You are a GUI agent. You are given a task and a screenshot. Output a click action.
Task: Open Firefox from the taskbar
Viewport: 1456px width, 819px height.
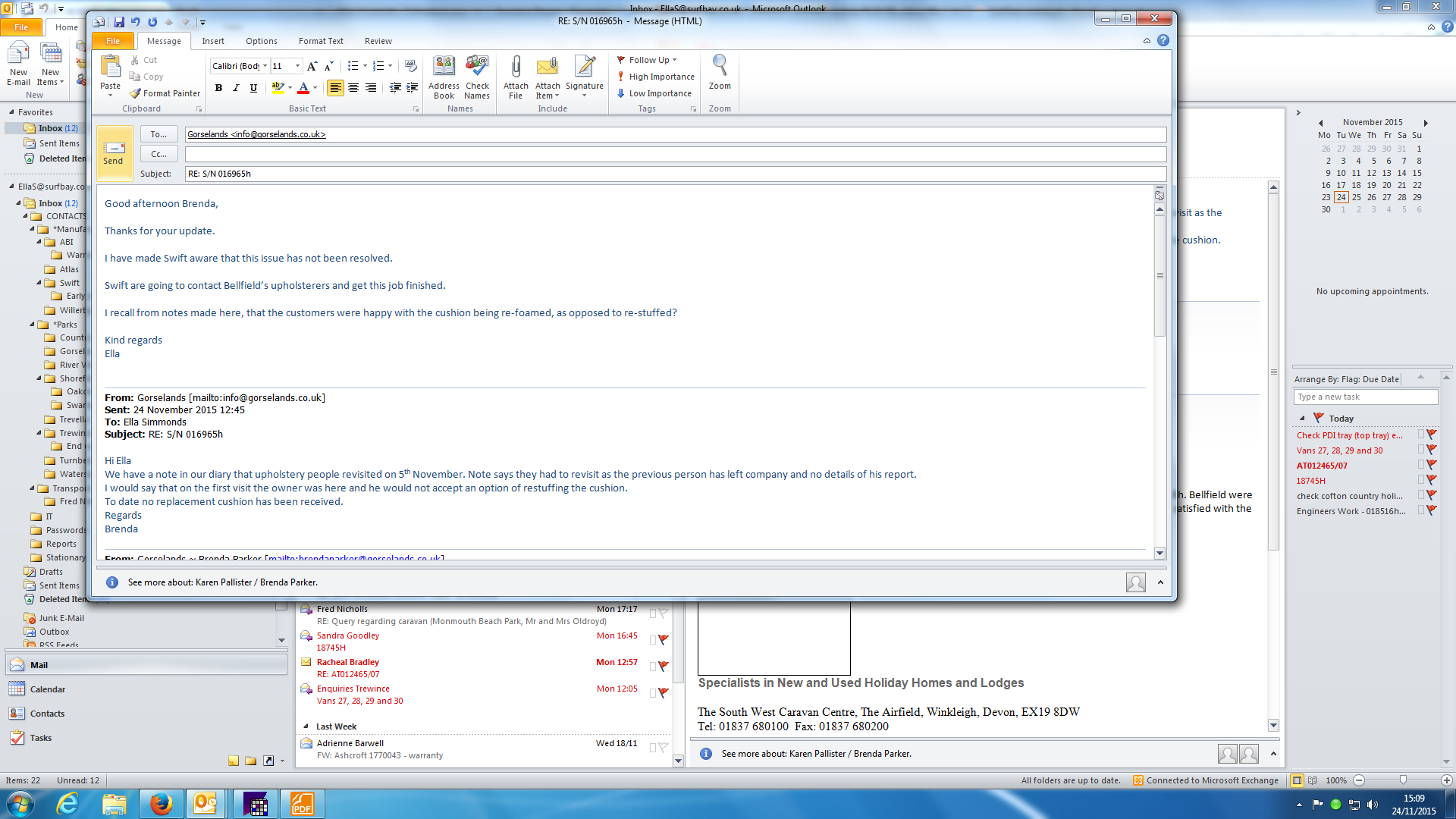point(161,804)
